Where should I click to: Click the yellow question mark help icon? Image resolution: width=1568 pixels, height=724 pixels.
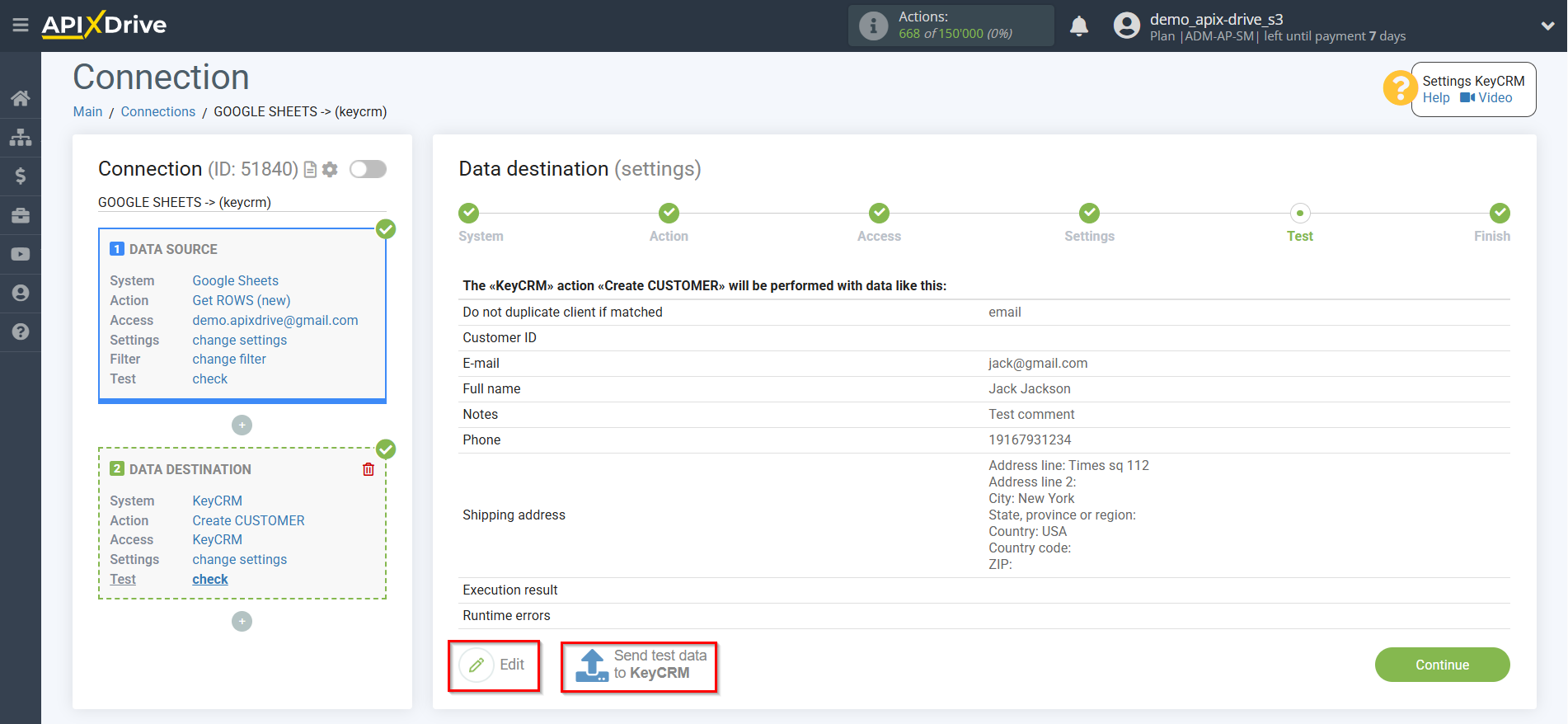pos(1400,87)
